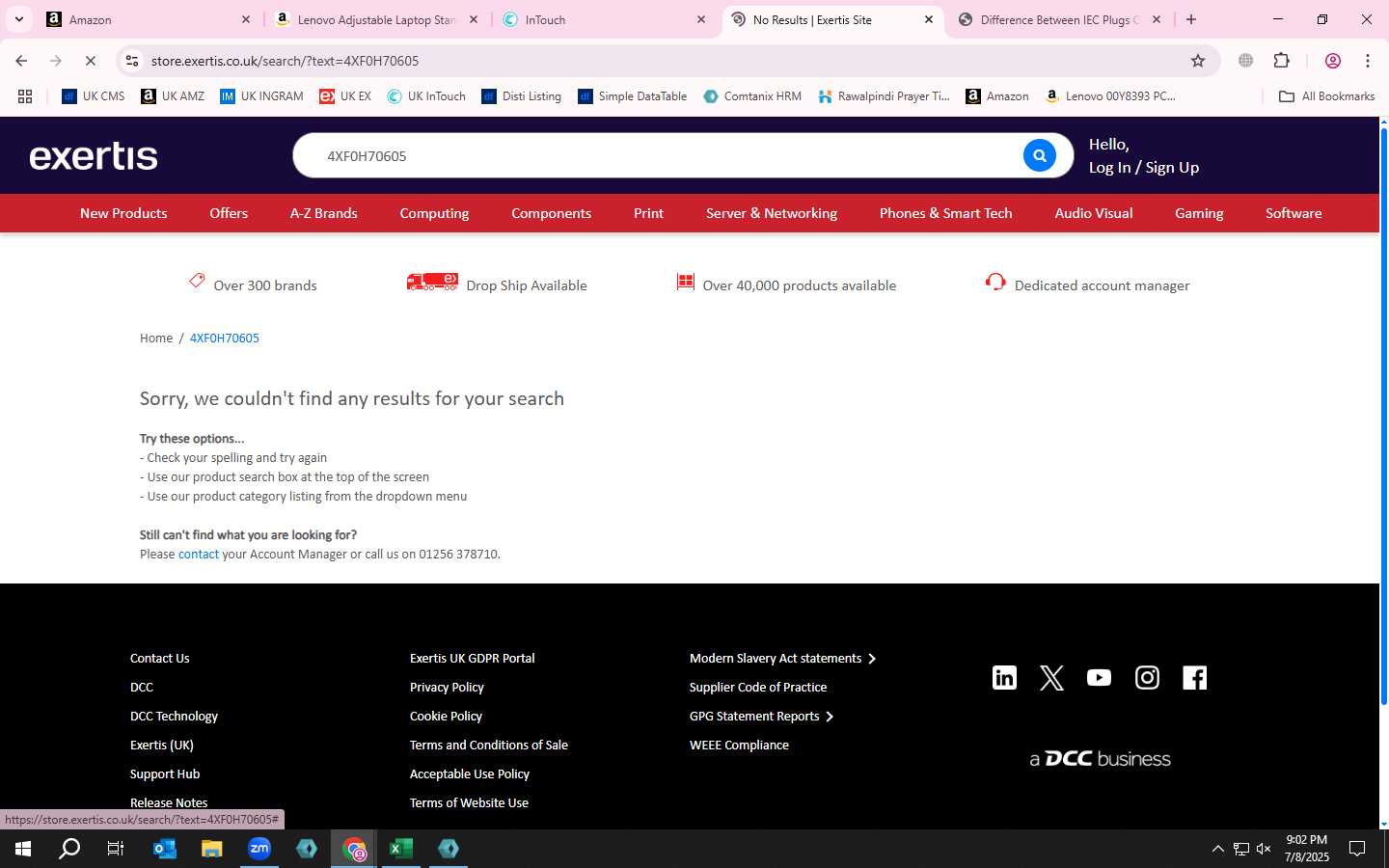Open File Explorer from the taskbar

pos(212,849)
